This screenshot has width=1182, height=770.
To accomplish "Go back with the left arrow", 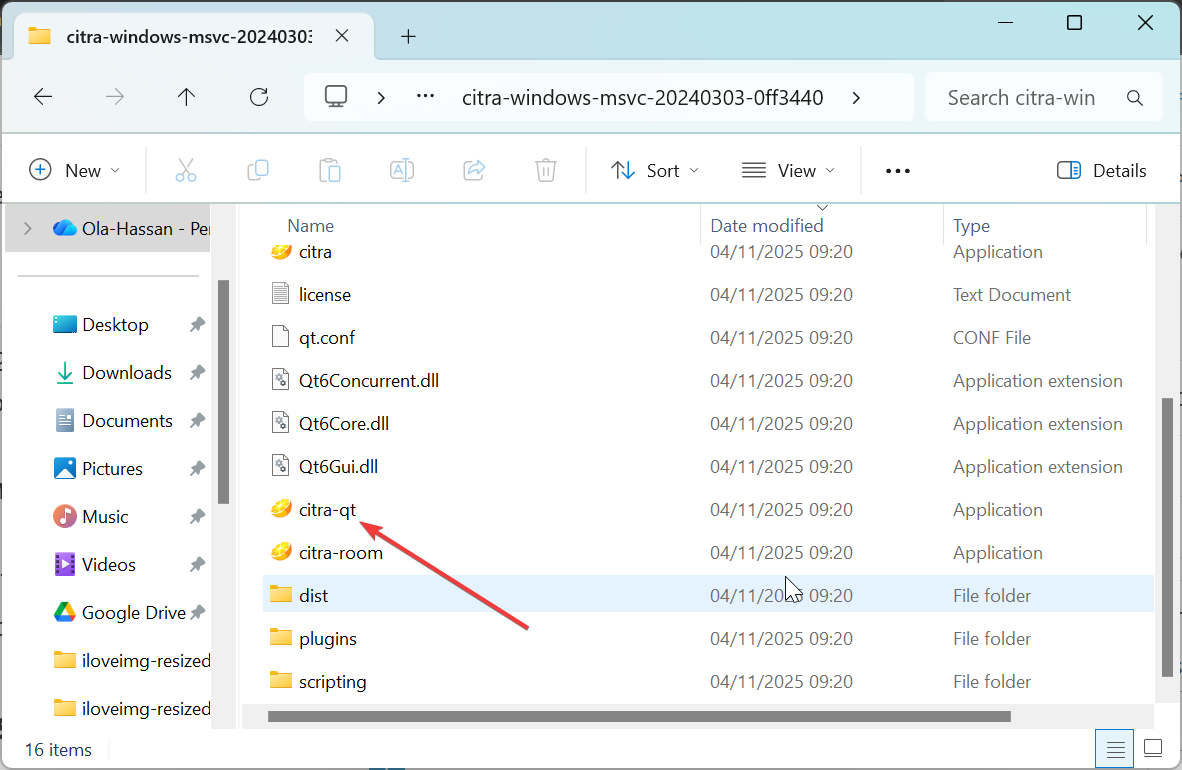I will pos(43,97).
